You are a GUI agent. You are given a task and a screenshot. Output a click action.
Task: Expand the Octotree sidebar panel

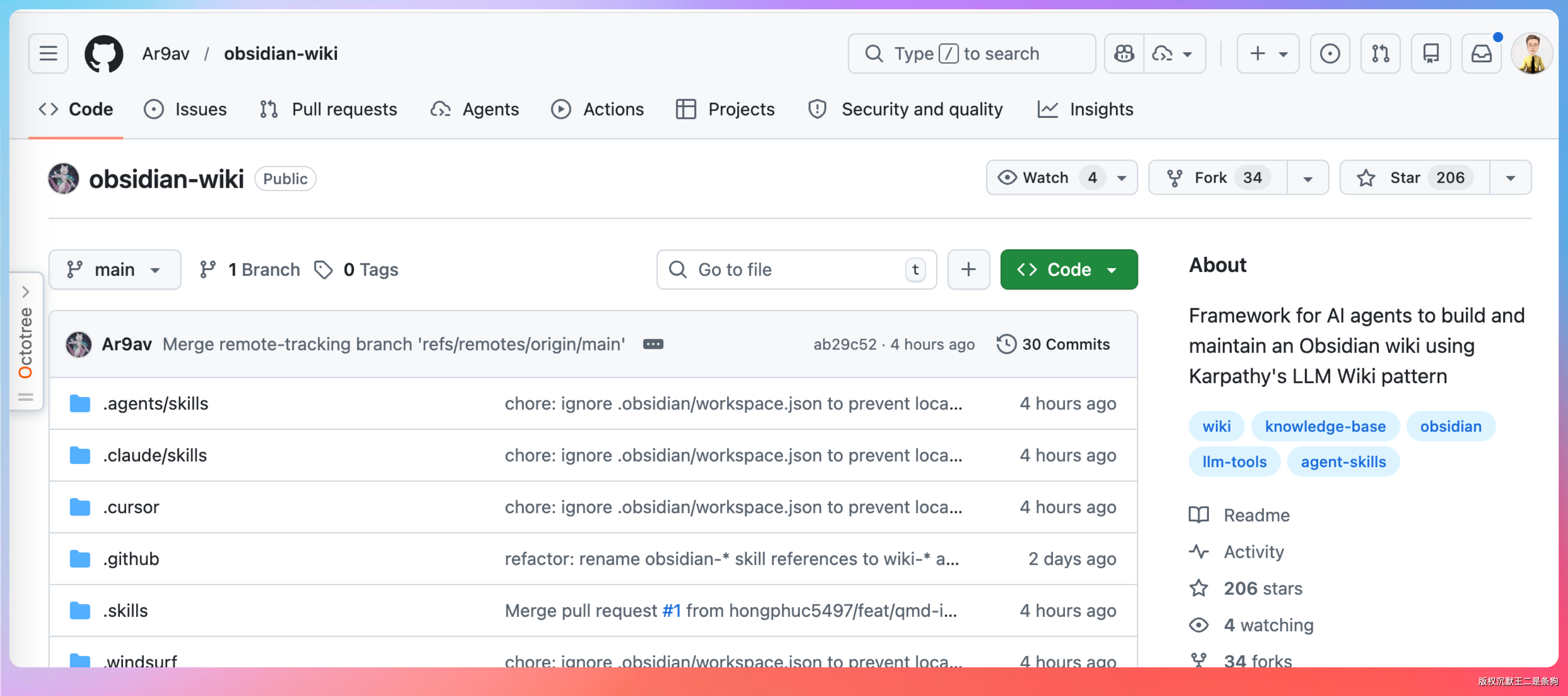pyautogui.click(x=26, y=292)
